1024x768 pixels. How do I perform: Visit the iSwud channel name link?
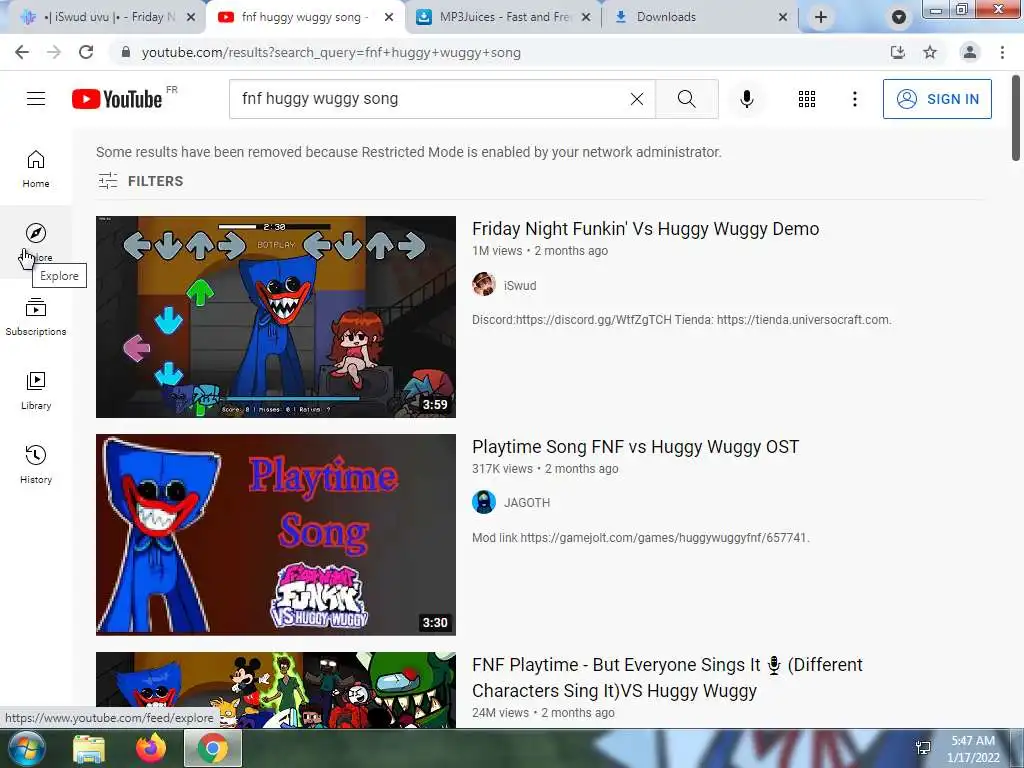click(520, 285)
